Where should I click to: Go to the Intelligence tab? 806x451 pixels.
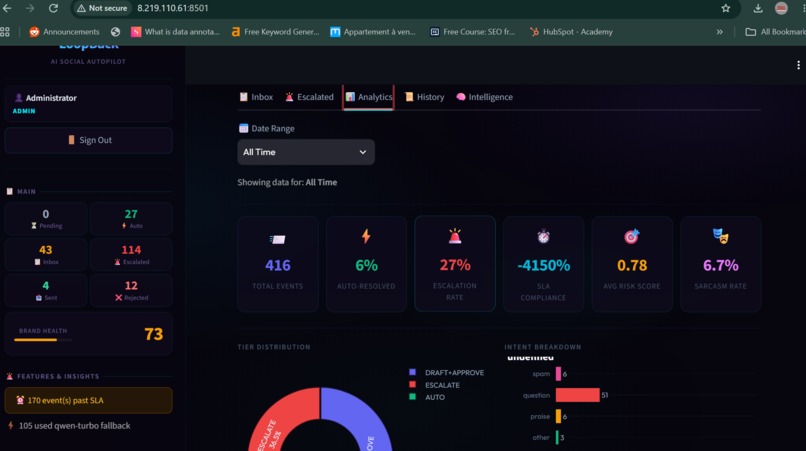click(484, 97)
